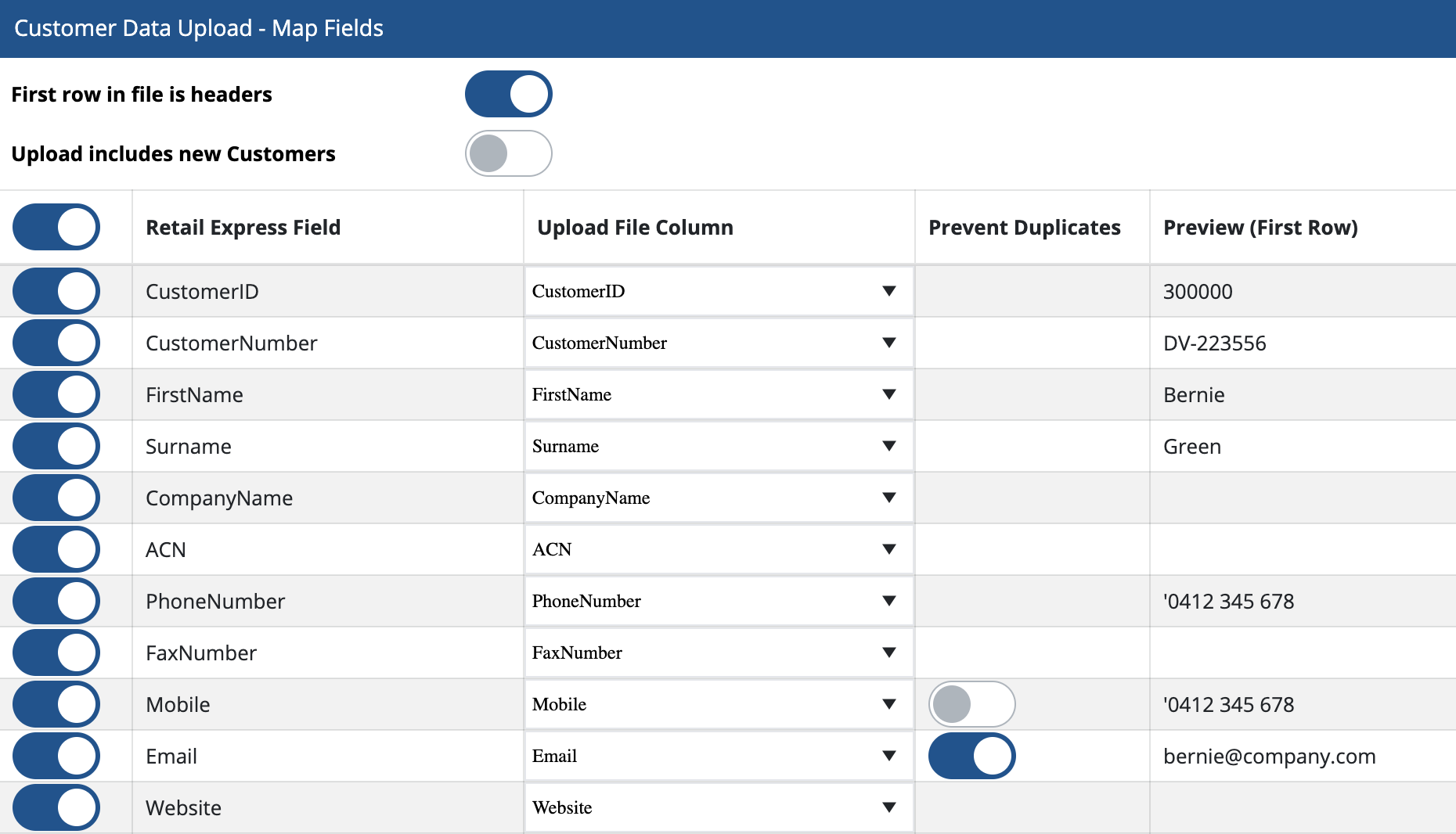Click the Upload File Column header
This screenshot has width=1456, height=834.
click(635, 227)
